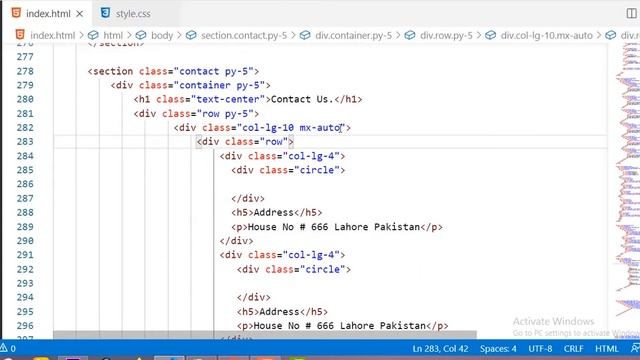Open the body breadcrumb item
640x360 pixels.
(x=162, y=36)
